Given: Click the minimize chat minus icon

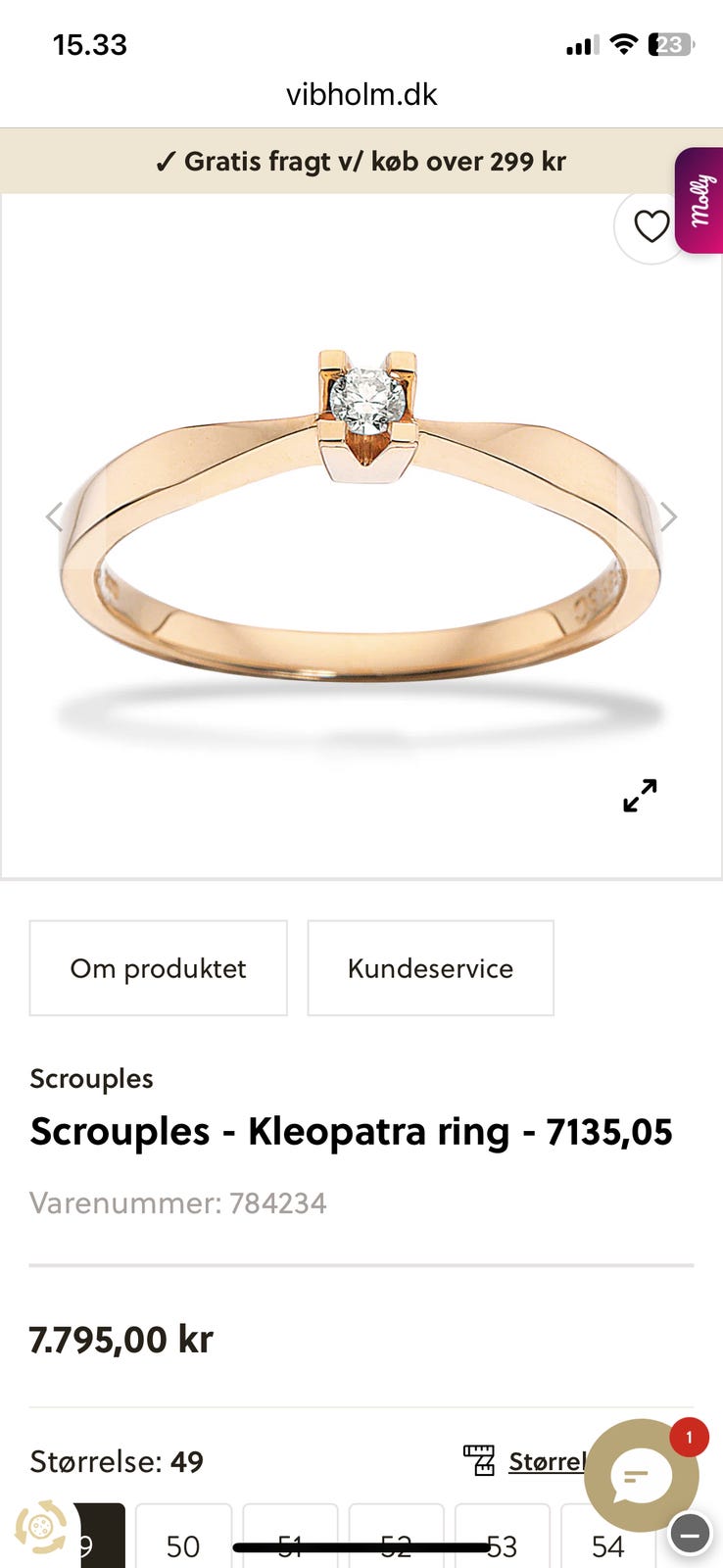Looking at the screenshot, I should pos(690,1534).
